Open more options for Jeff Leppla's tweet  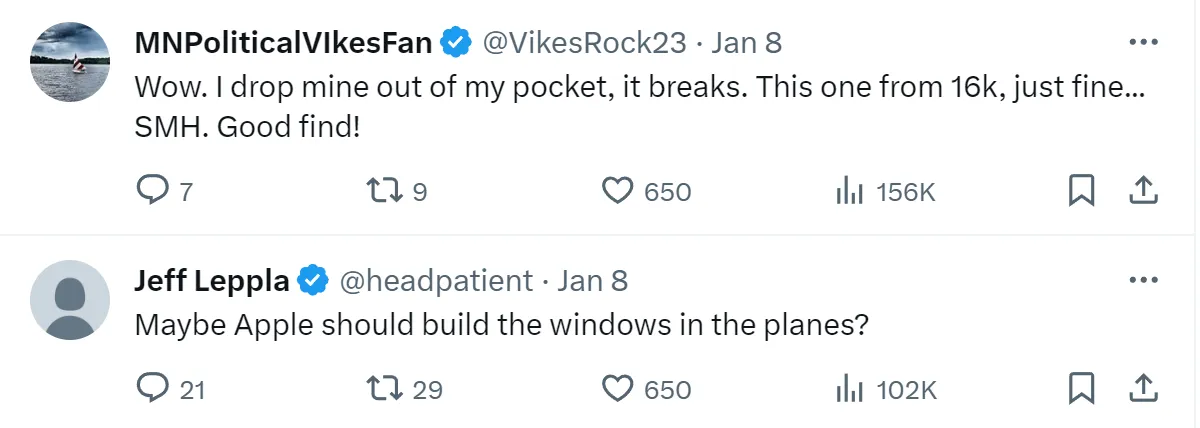coord(1143,281)
